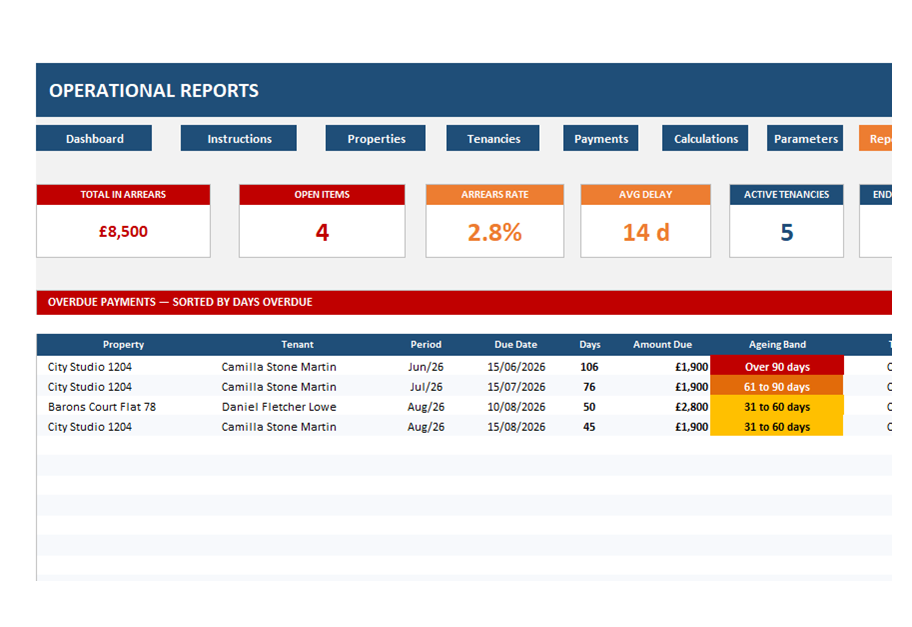Viewport: 912px width, 627px height.
Task: Switch to the Tenancies sheet button
Action: (493, 138)
